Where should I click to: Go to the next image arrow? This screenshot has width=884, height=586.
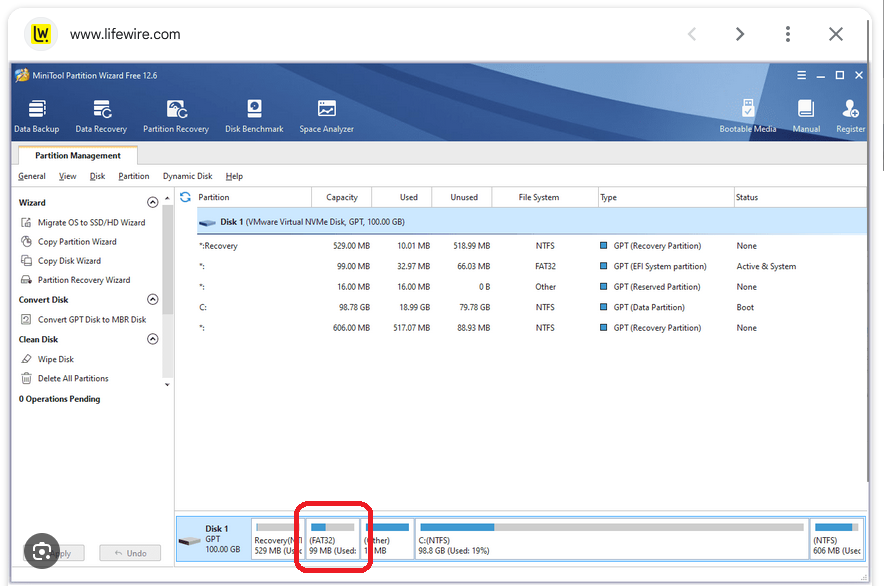[x=740, y=34]
